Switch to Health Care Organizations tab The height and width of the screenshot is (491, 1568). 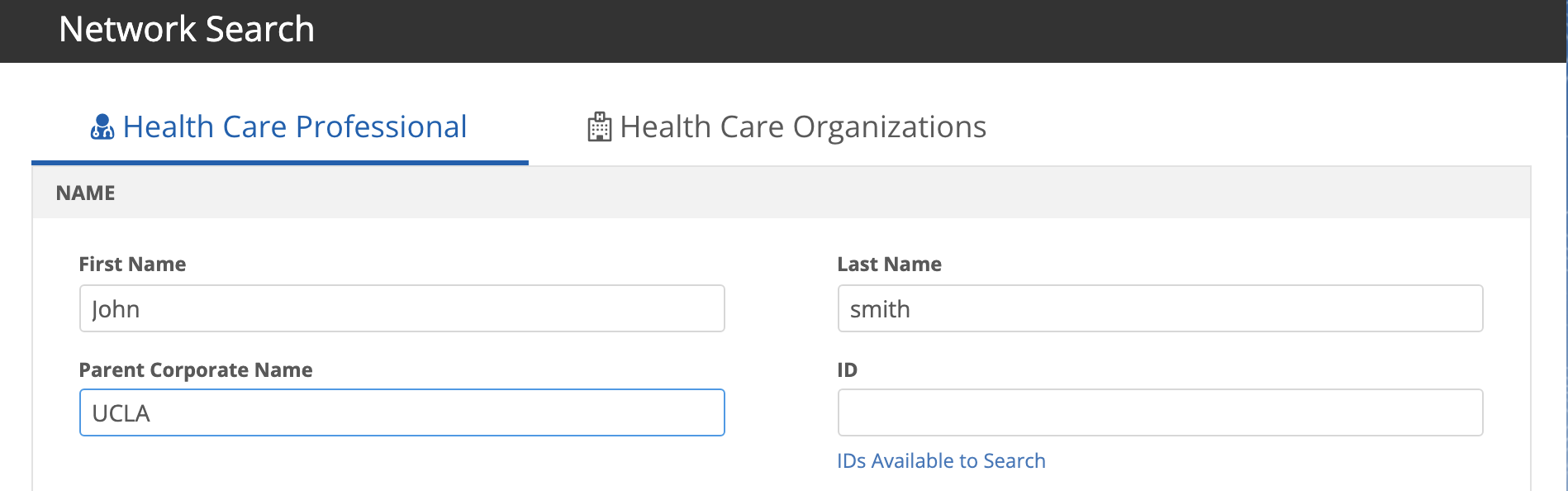tap(802, 127)
